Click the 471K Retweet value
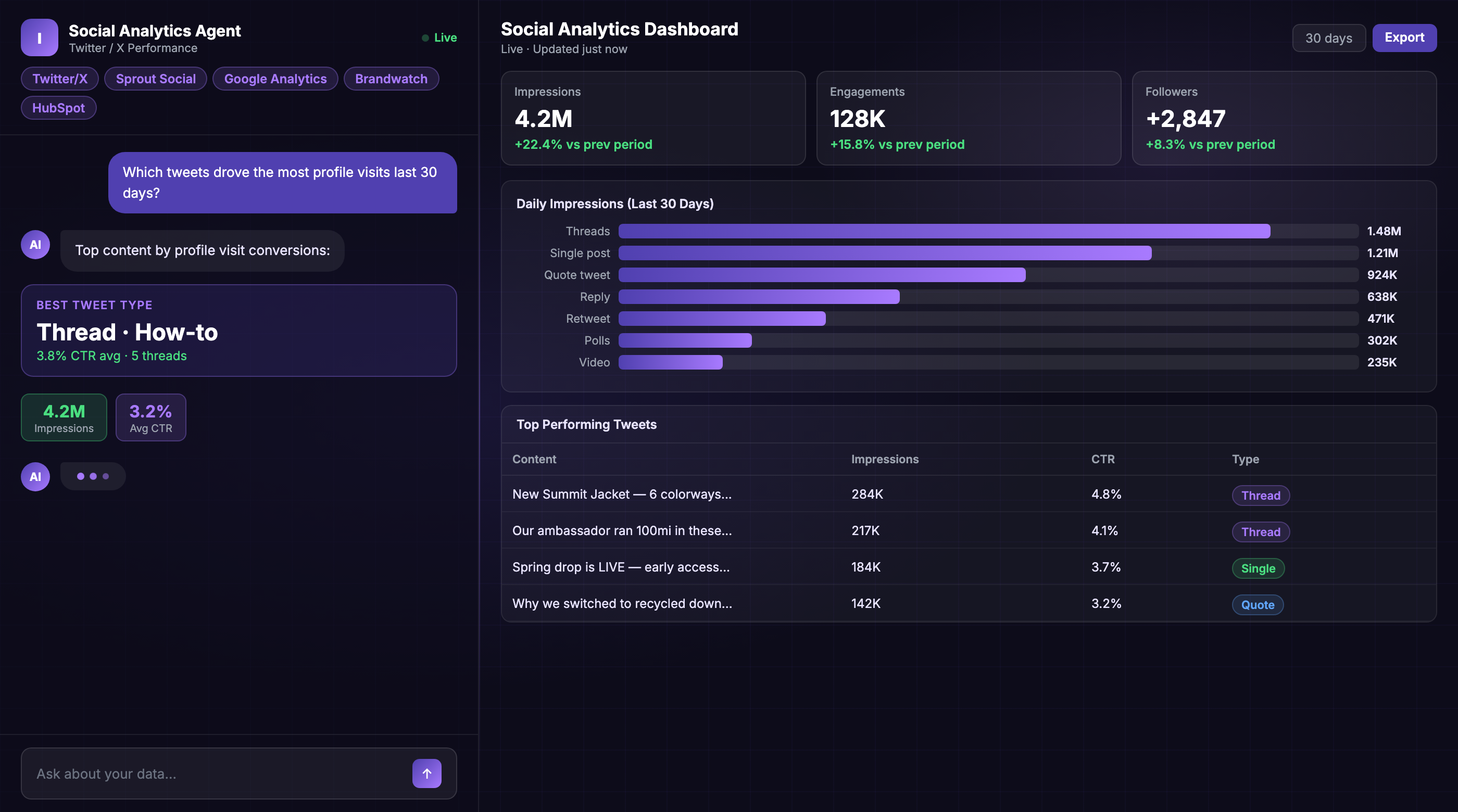The width and height of the screenshot is (1458, 812). tap(1380, 319)
